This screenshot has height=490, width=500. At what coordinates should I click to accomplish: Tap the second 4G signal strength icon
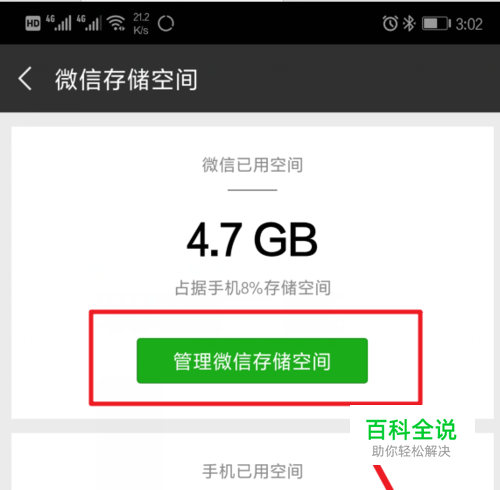coord(89,23)
